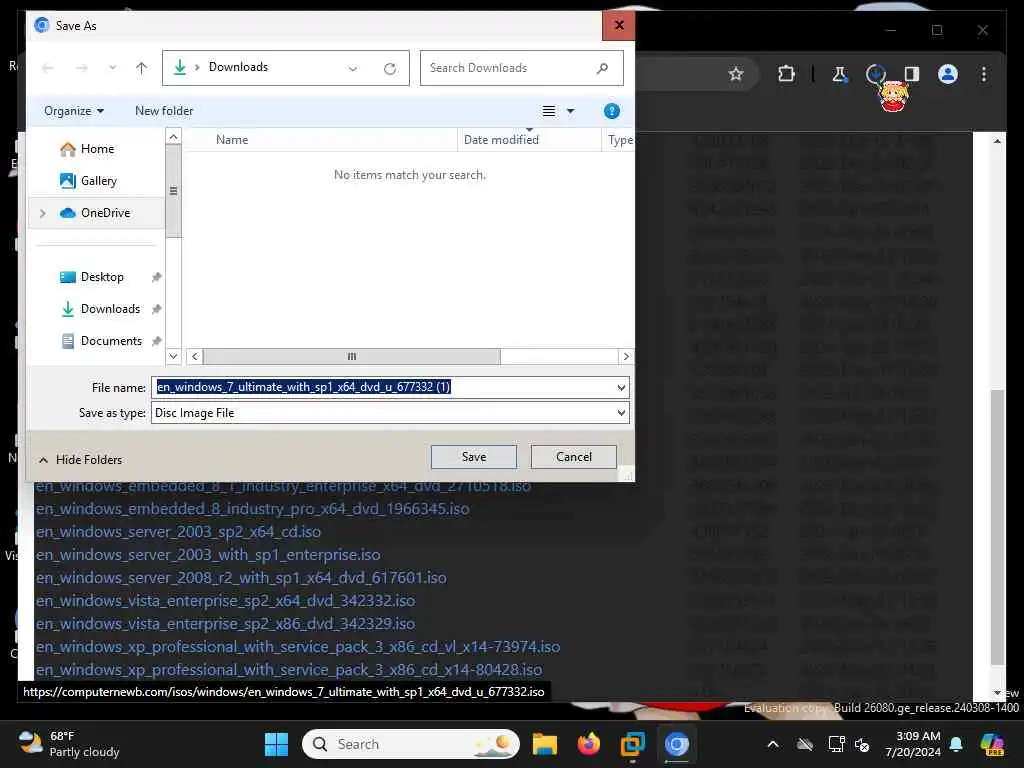Open en_windows_embedded_8_industry_pro_x64_dvd_1966345.iso link
The image size is (1024, 768).
[x=252, y=509]
